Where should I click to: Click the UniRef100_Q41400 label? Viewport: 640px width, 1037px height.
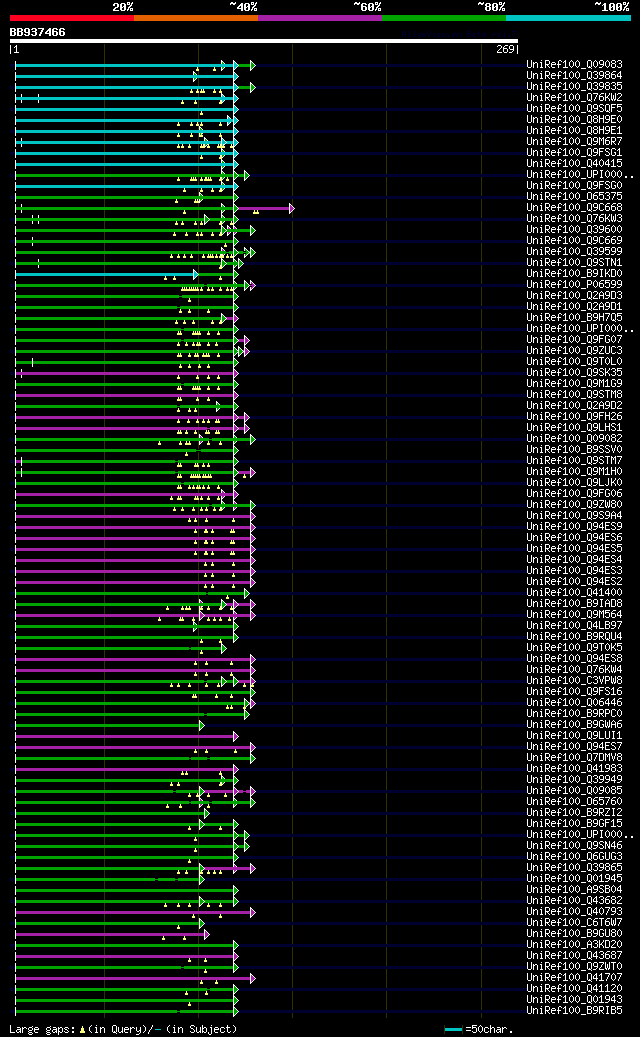pyautogui.click(x=574, y=593)
